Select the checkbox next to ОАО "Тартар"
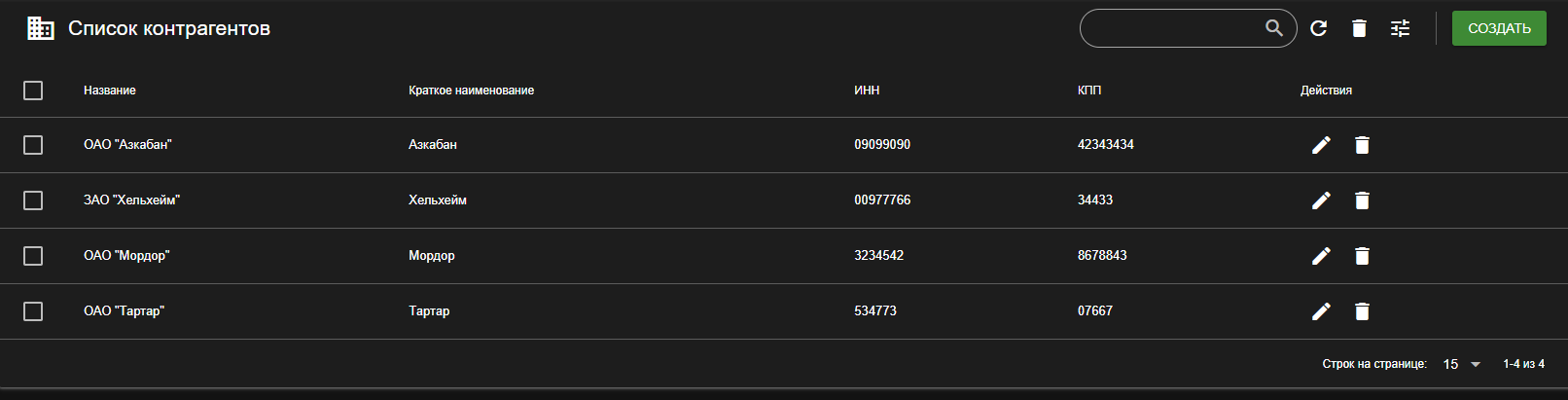This screenshot has width=1568, height=400. point(33,311)
